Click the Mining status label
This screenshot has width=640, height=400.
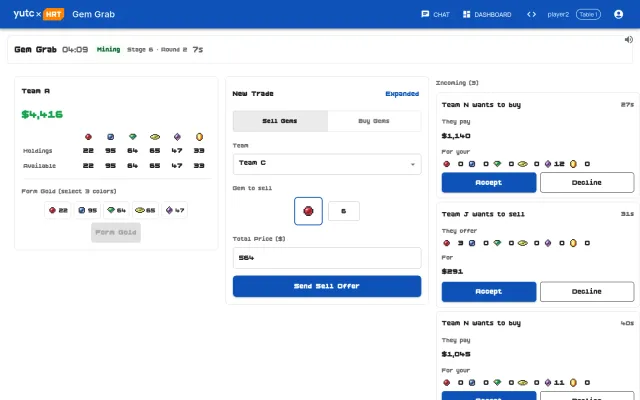point(108,49)
